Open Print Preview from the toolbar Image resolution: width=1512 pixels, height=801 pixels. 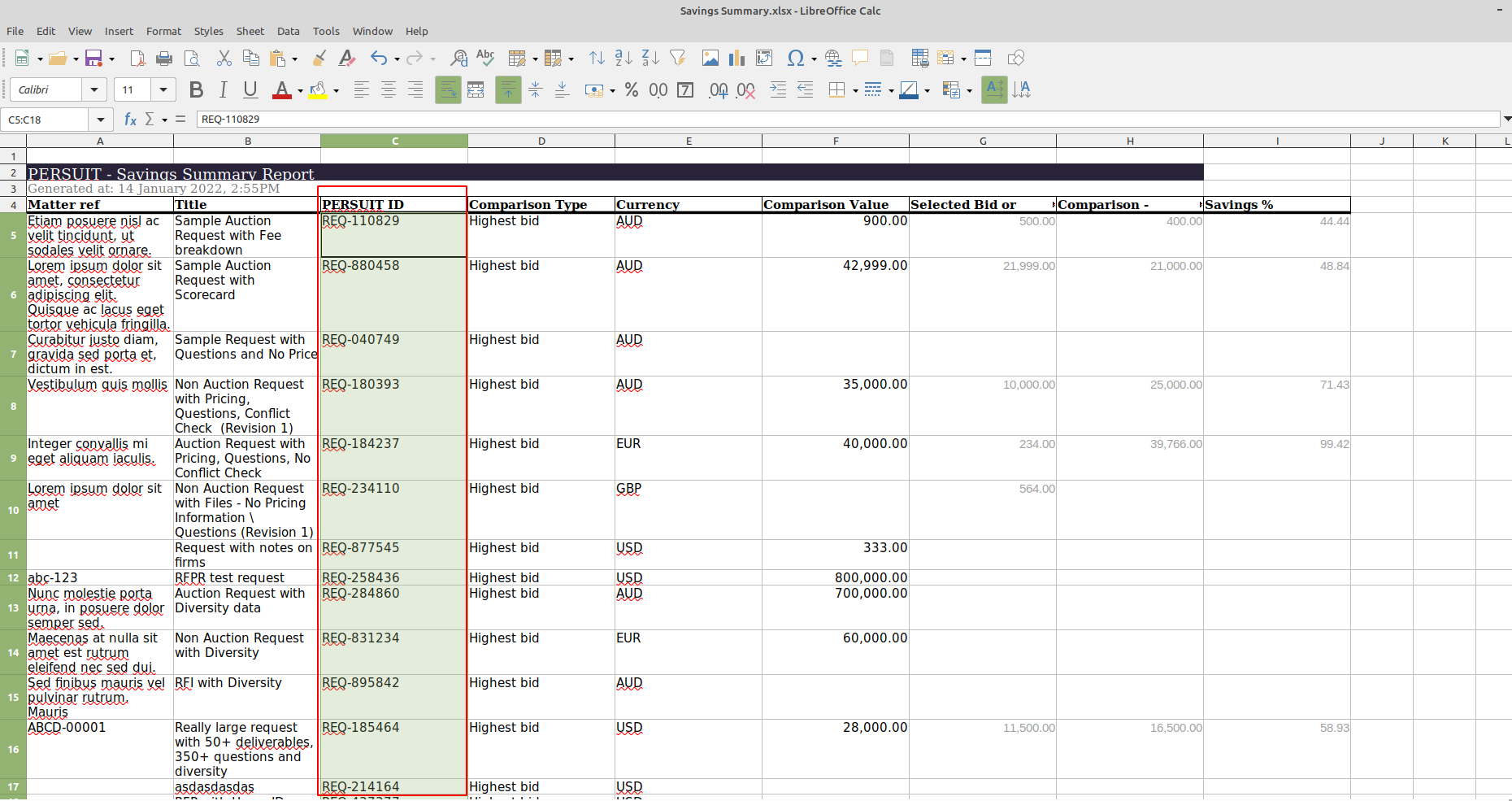[191, 59]
